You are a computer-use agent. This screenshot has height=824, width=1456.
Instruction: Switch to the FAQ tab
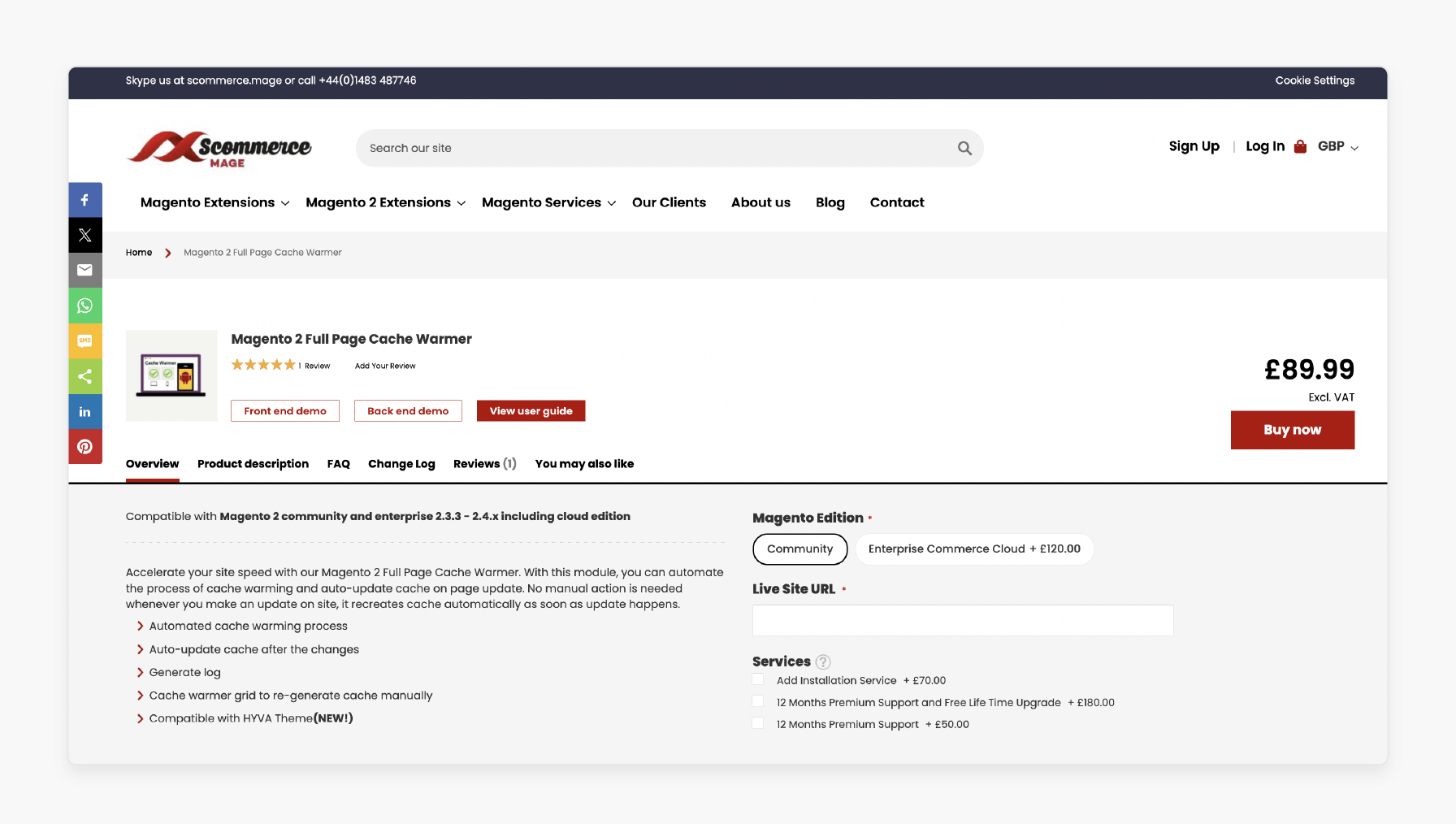coord(339,464)
